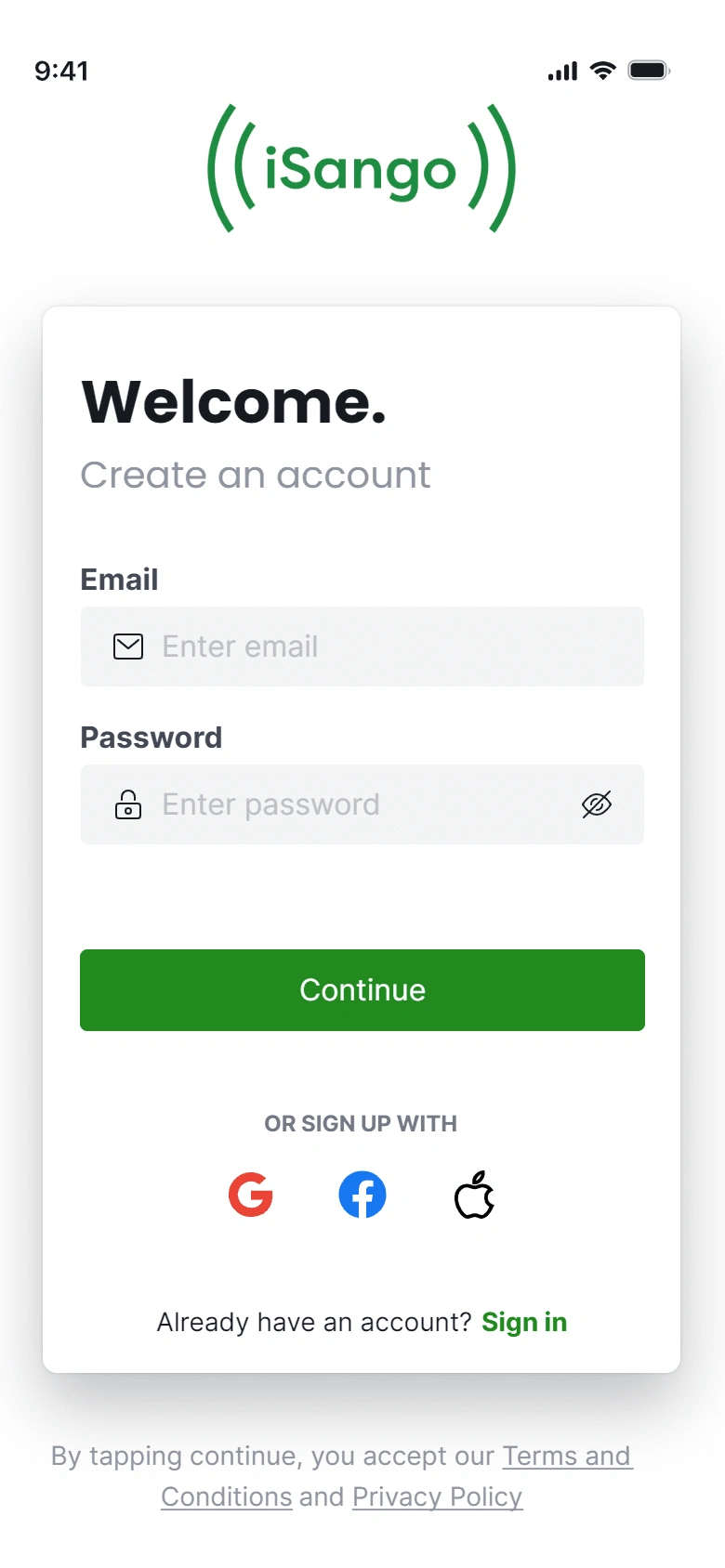This screenshot has height=1568, width=725.
Task: Tap the iSango logo at top
Action: point(362,168)
